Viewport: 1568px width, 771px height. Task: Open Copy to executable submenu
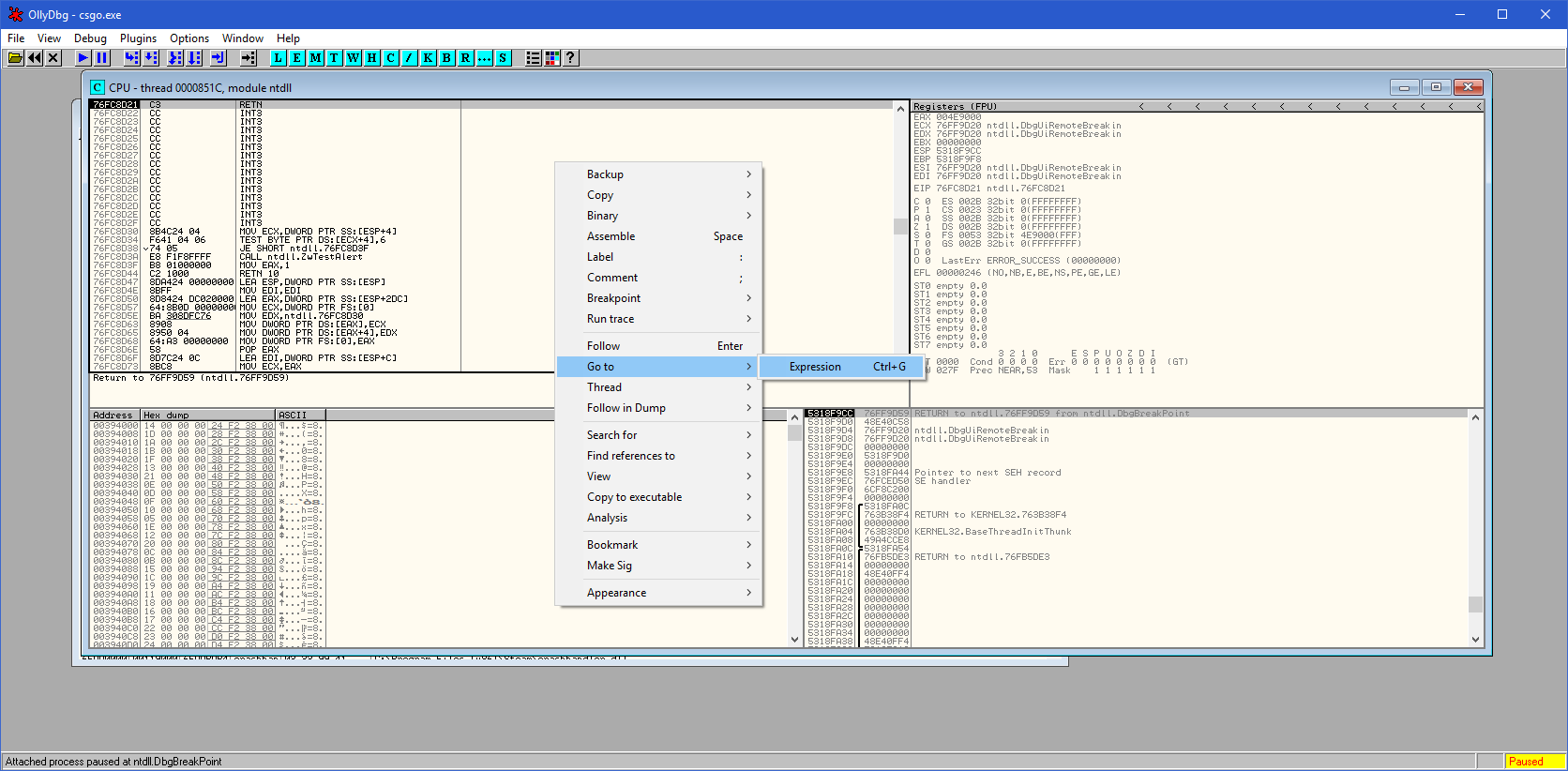[x=659, y=497]
